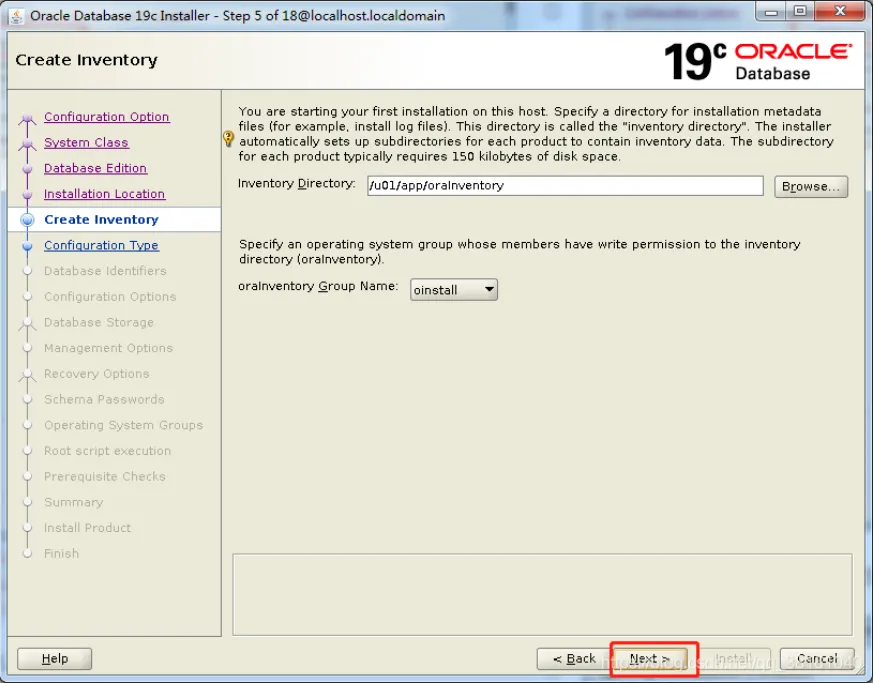
Task: Maximize the installer window
Action: pyautogui.click(x=800, y=12)
